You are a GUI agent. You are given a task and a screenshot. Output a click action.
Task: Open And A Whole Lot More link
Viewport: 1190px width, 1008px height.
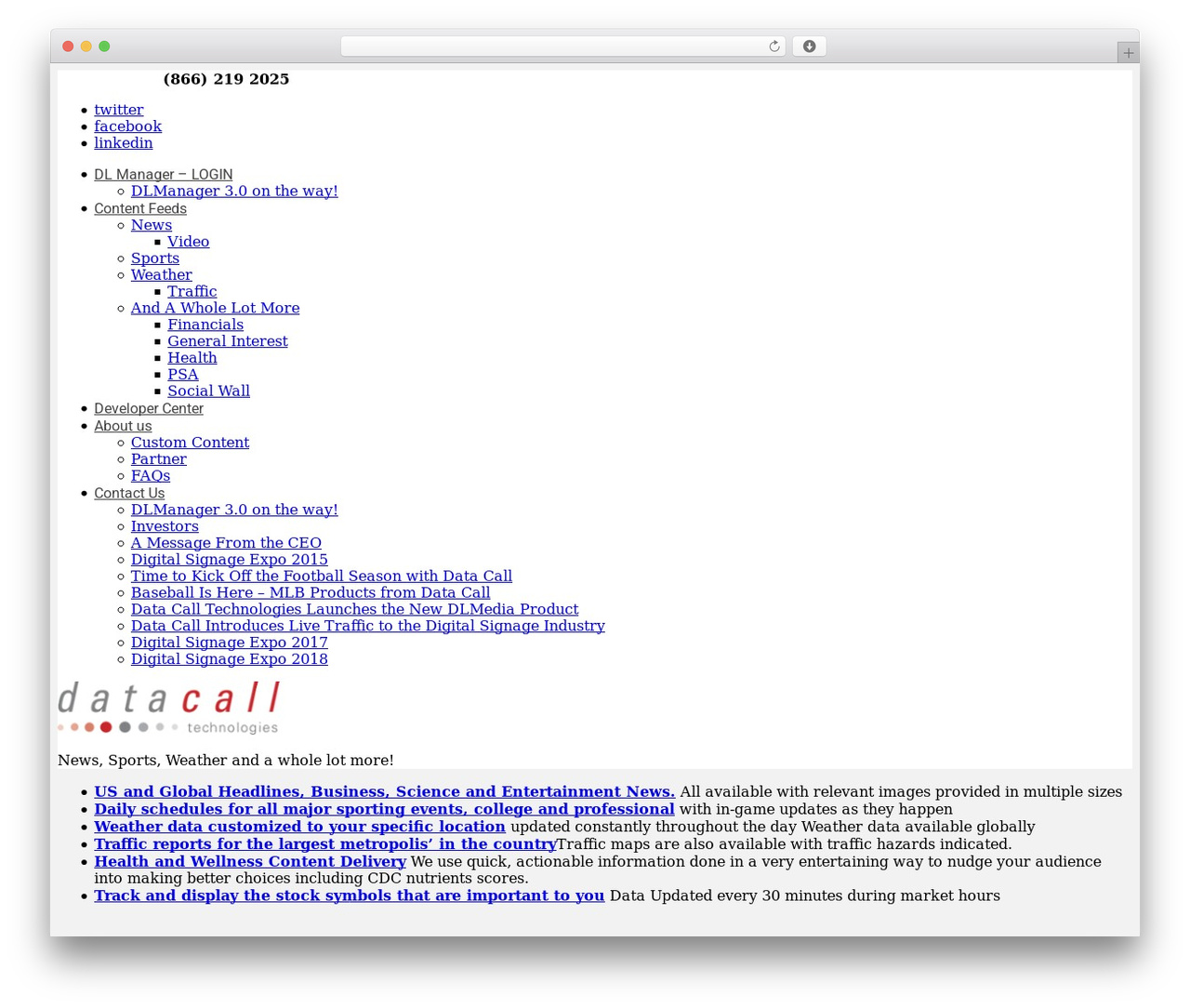click(x=216, y=310)
